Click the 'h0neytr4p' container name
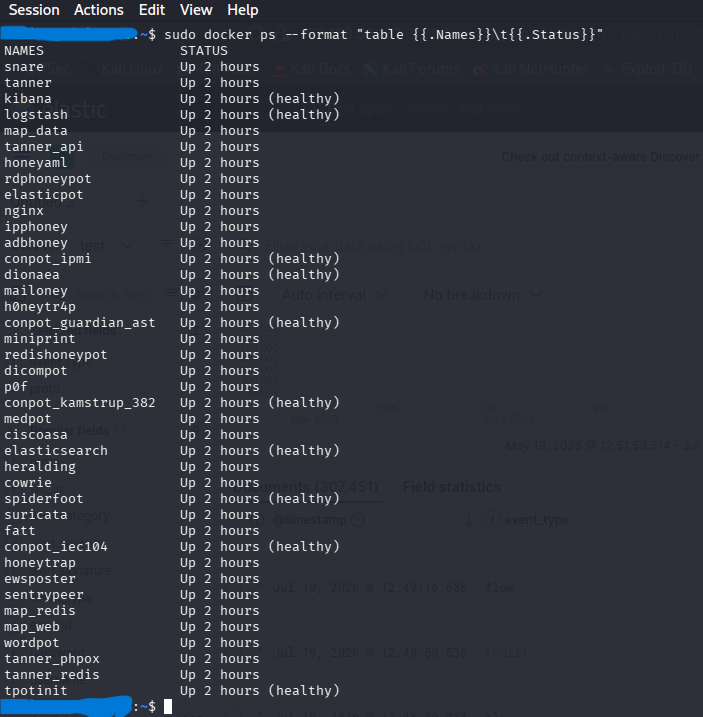Screen dimensions: 703x717 [40, 307]
